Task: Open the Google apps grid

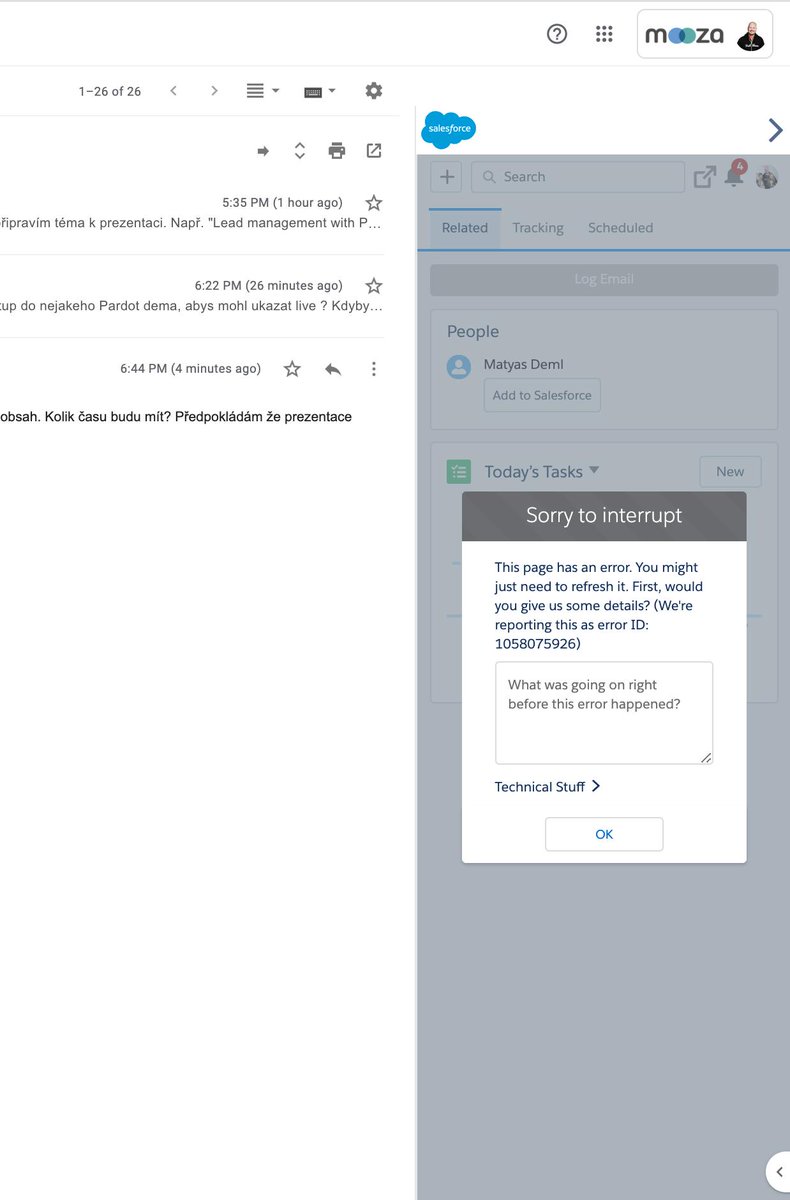Action: pos(604,34)
